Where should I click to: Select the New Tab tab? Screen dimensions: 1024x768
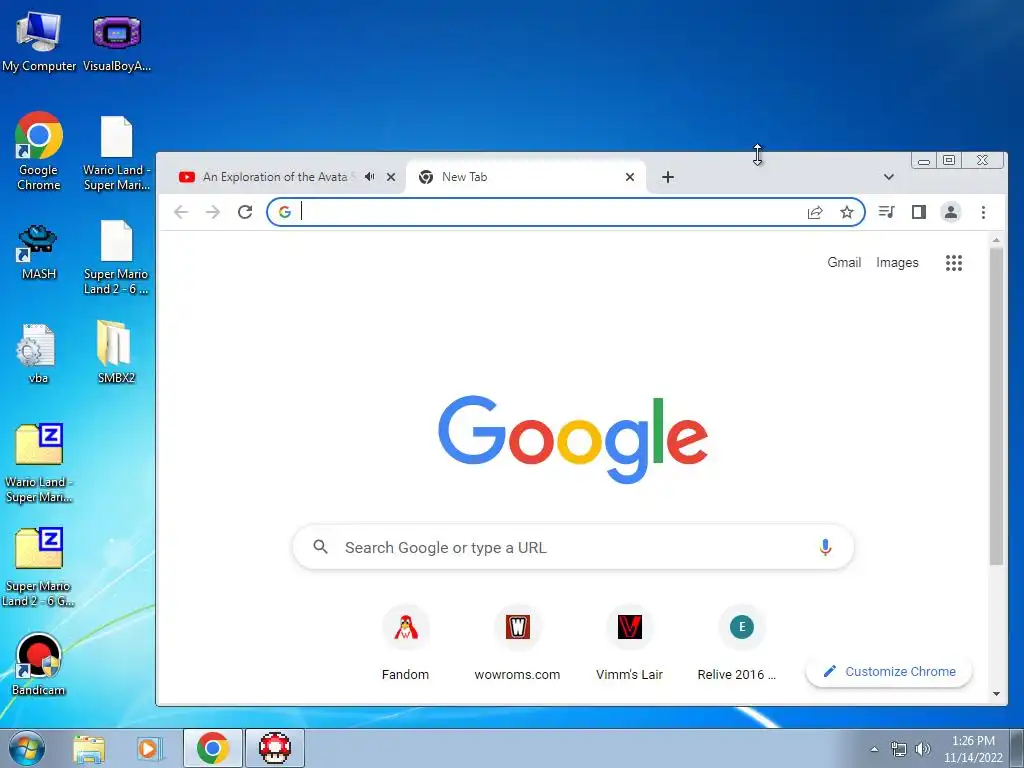(526, 177)
